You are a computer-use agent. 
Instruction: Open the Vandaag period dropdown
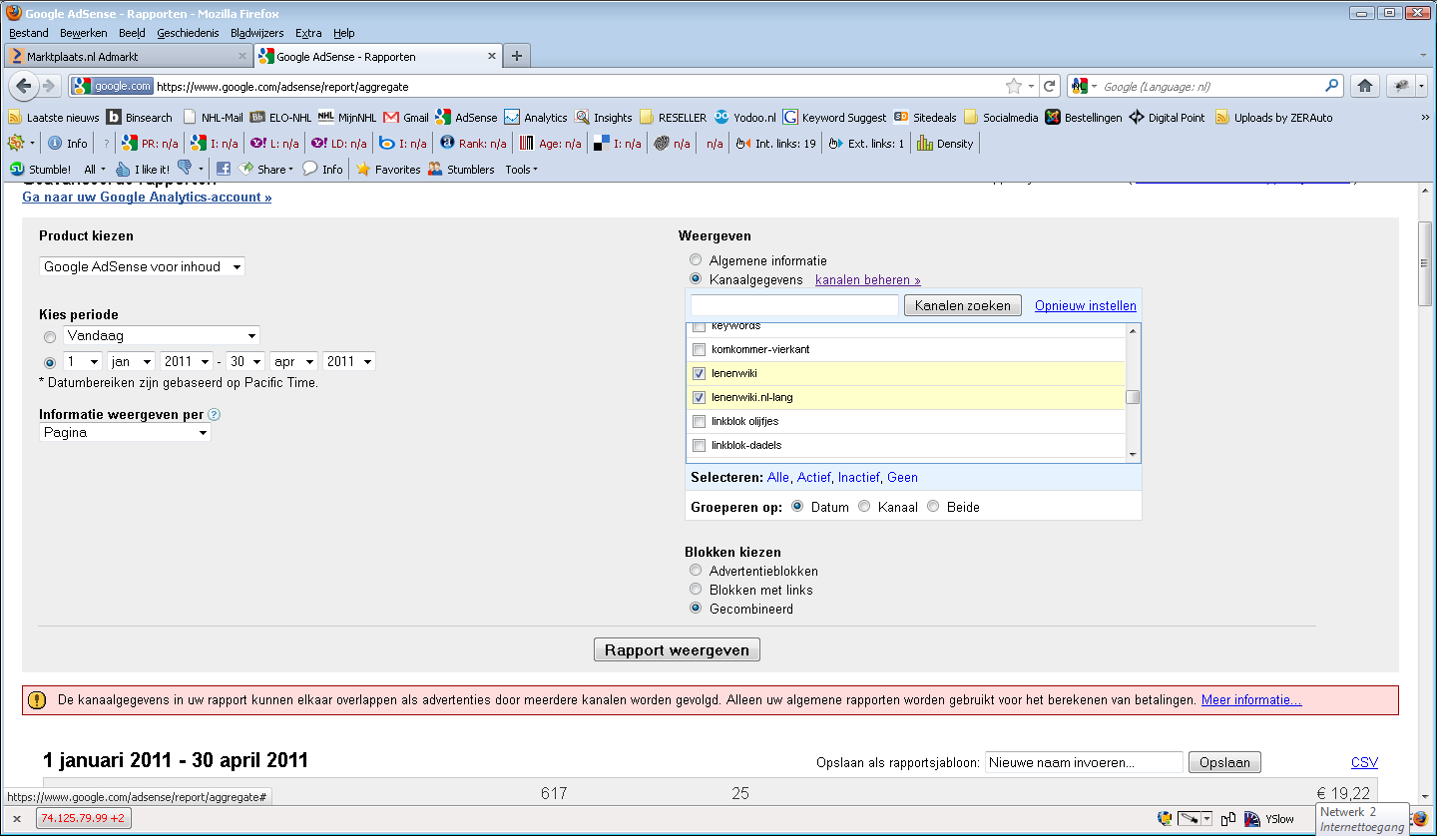(162, 335)
